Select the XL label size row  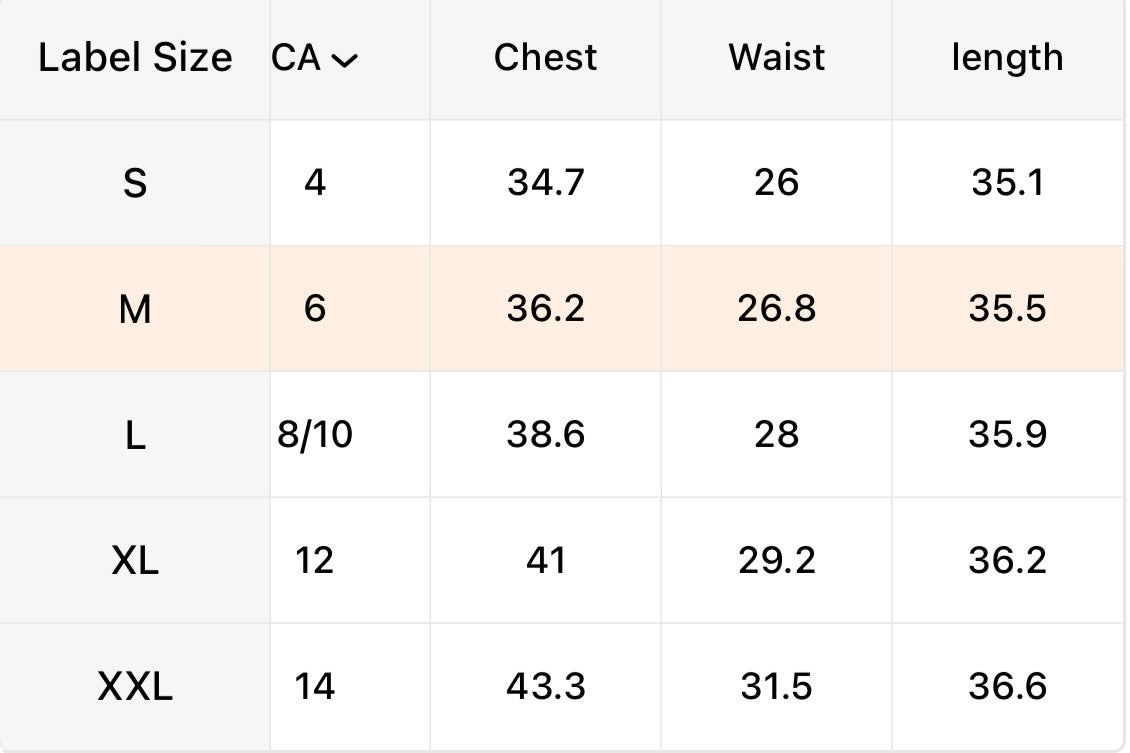pos(135,561)
